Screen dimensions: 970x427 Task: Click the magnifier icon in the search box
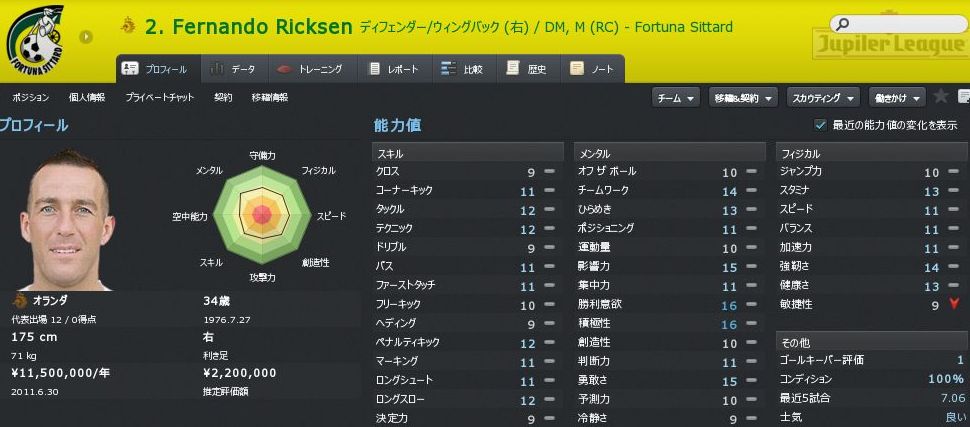tap(843, 25)
